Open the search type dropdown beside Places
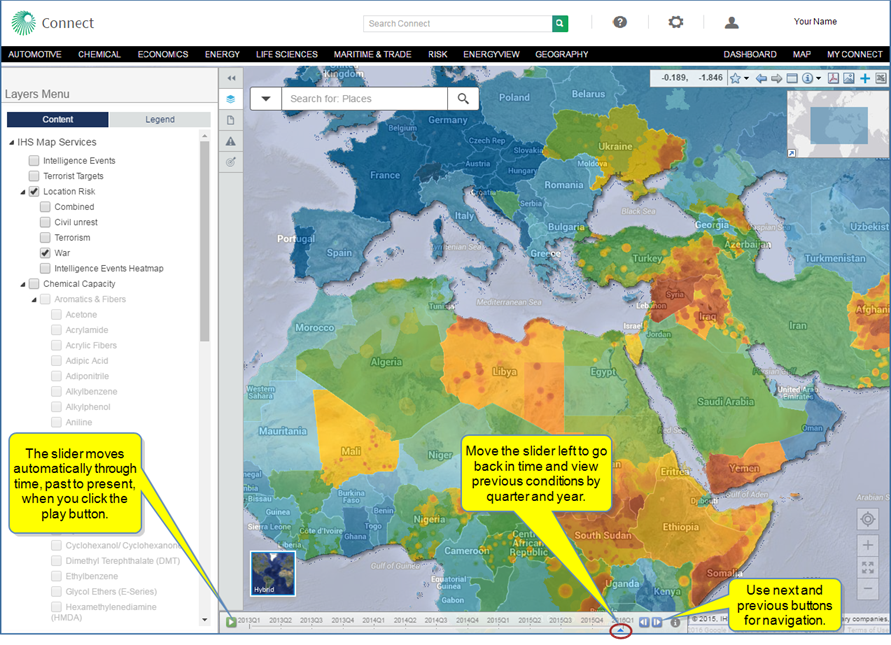891x645 pixels. click(266, 98)
